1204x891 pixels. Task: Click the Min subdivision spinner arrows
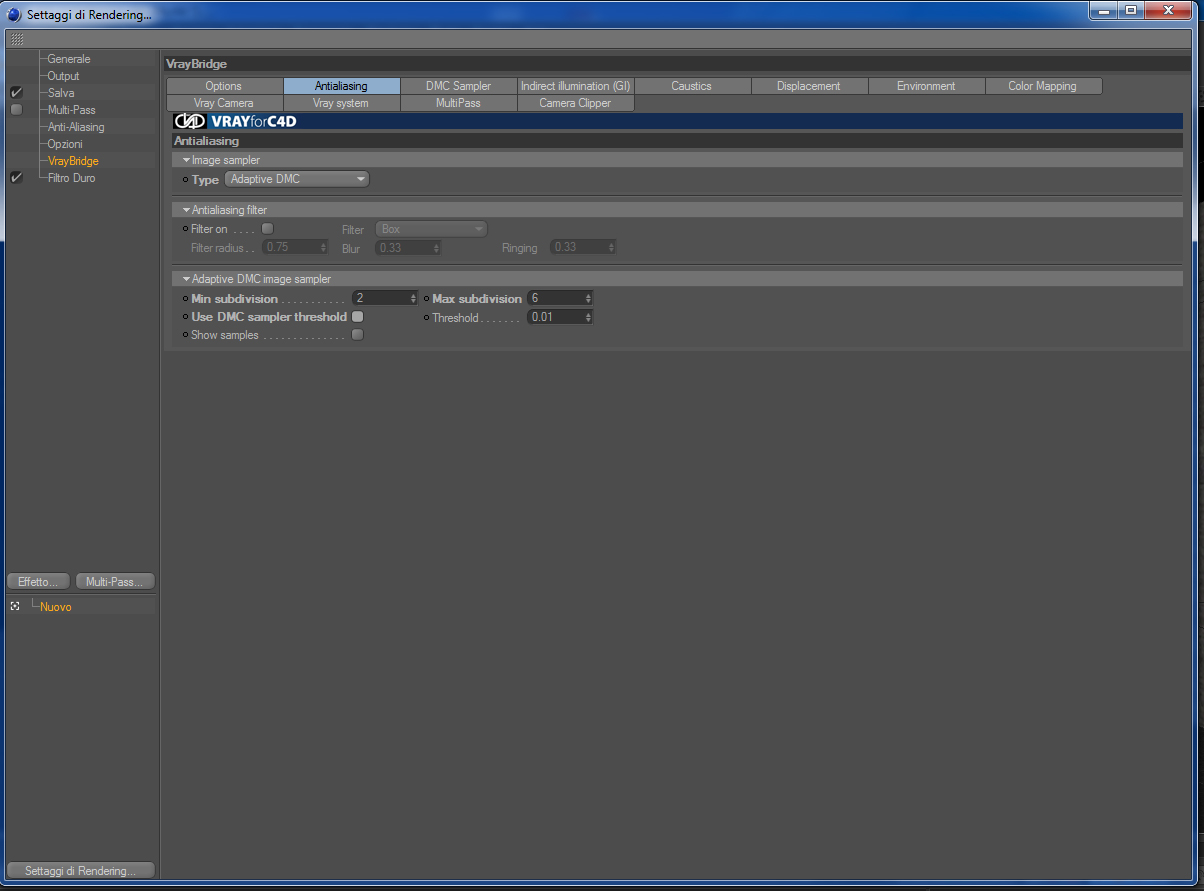pyautogui.click(x=413, y=298)
